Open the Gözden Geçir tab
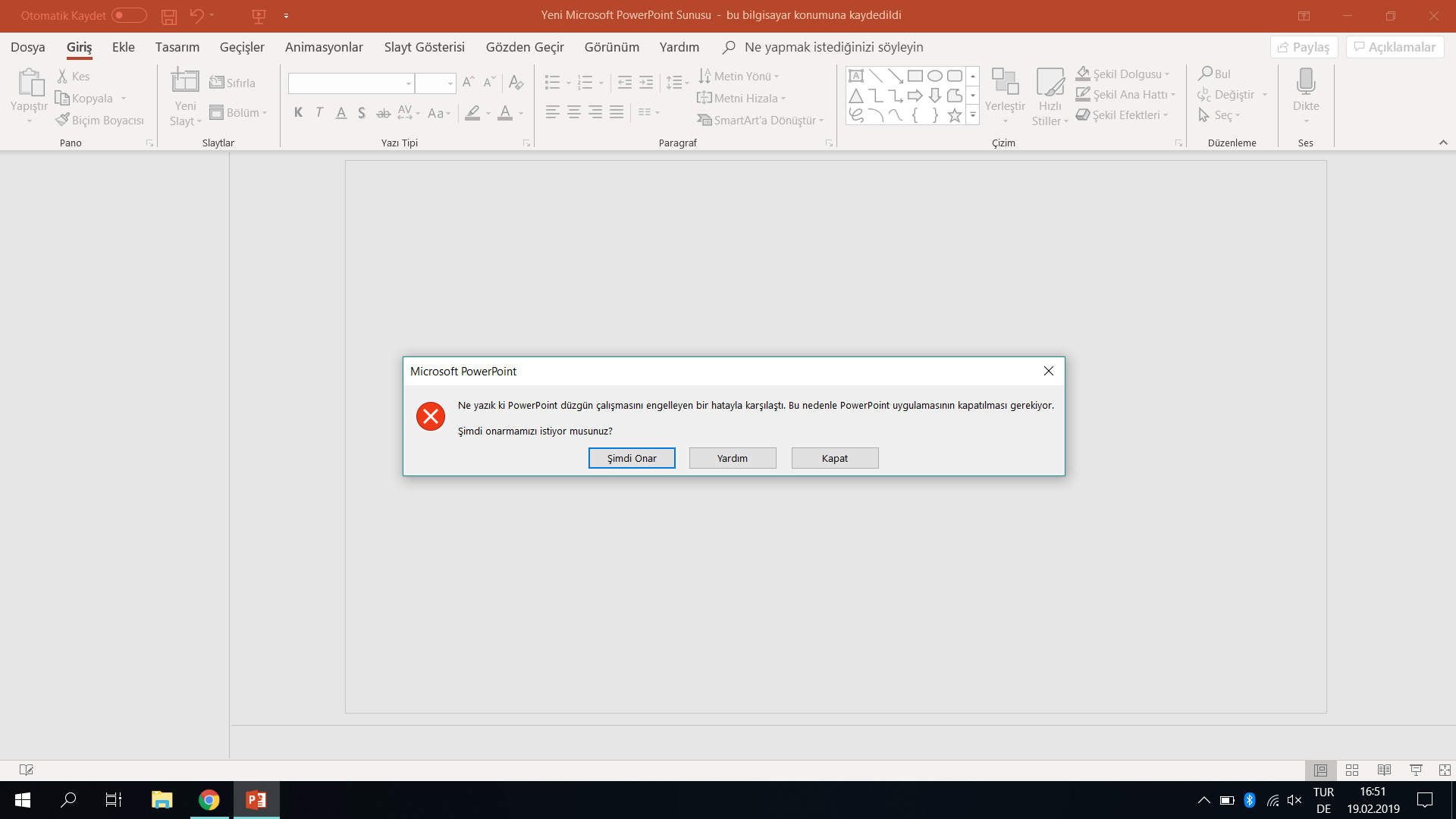1456x819 pixels. 525,47
